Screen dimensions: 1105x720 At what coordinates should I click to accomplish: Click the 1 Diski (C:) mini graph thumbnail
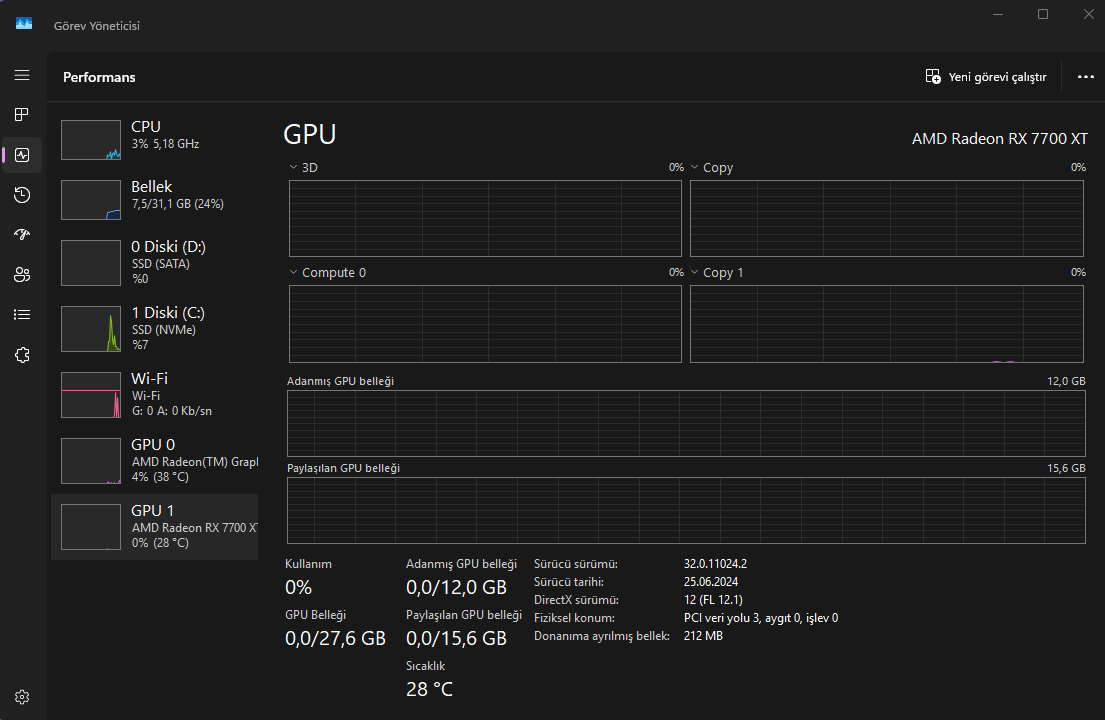coord(91,329)
